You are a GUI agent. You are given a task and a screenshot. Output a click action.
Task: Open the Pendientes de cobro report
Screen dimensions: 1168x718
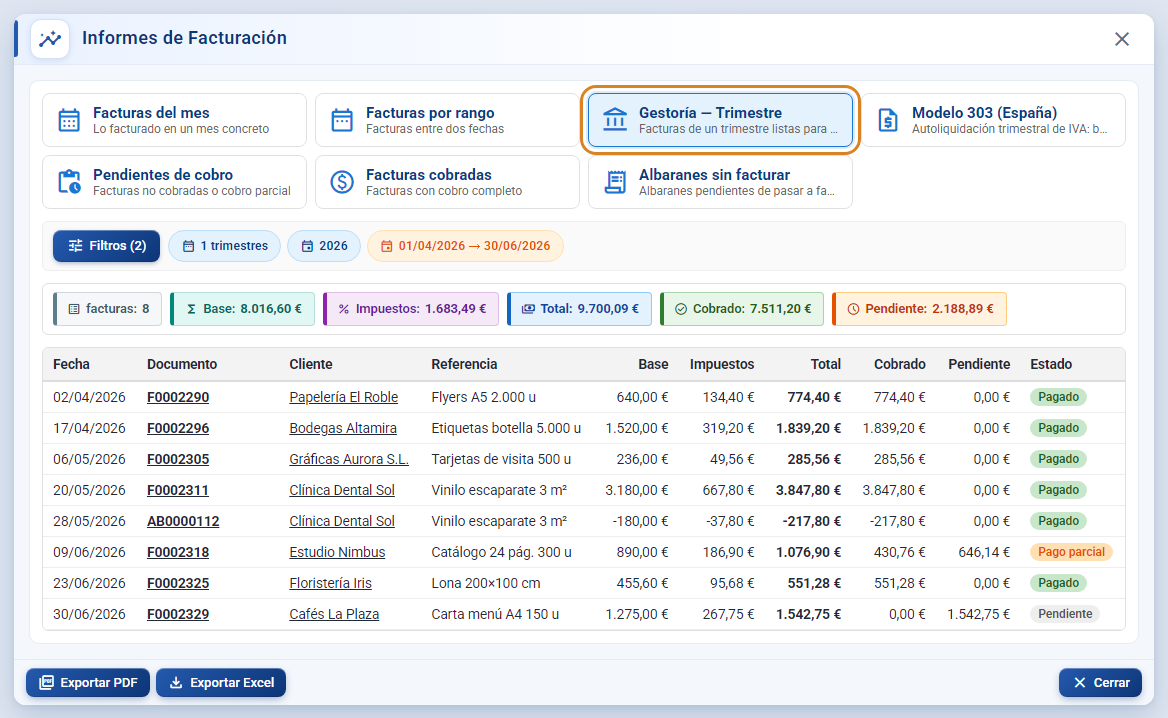[174, 182]
